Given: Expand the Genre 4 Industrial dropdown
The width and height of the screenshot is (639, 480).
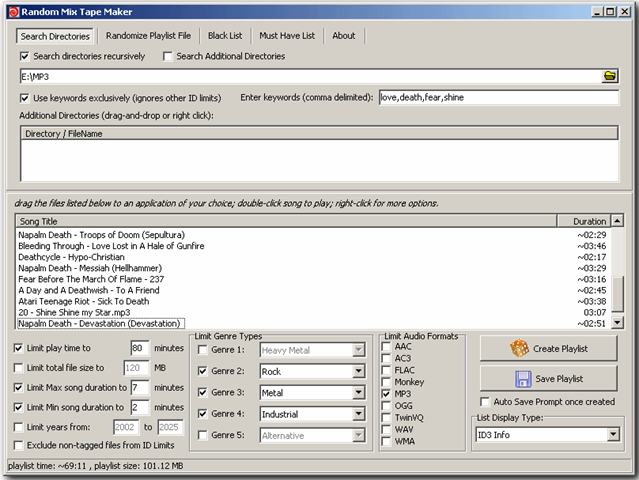Looking at the screenshot, I should pos(358,414).
